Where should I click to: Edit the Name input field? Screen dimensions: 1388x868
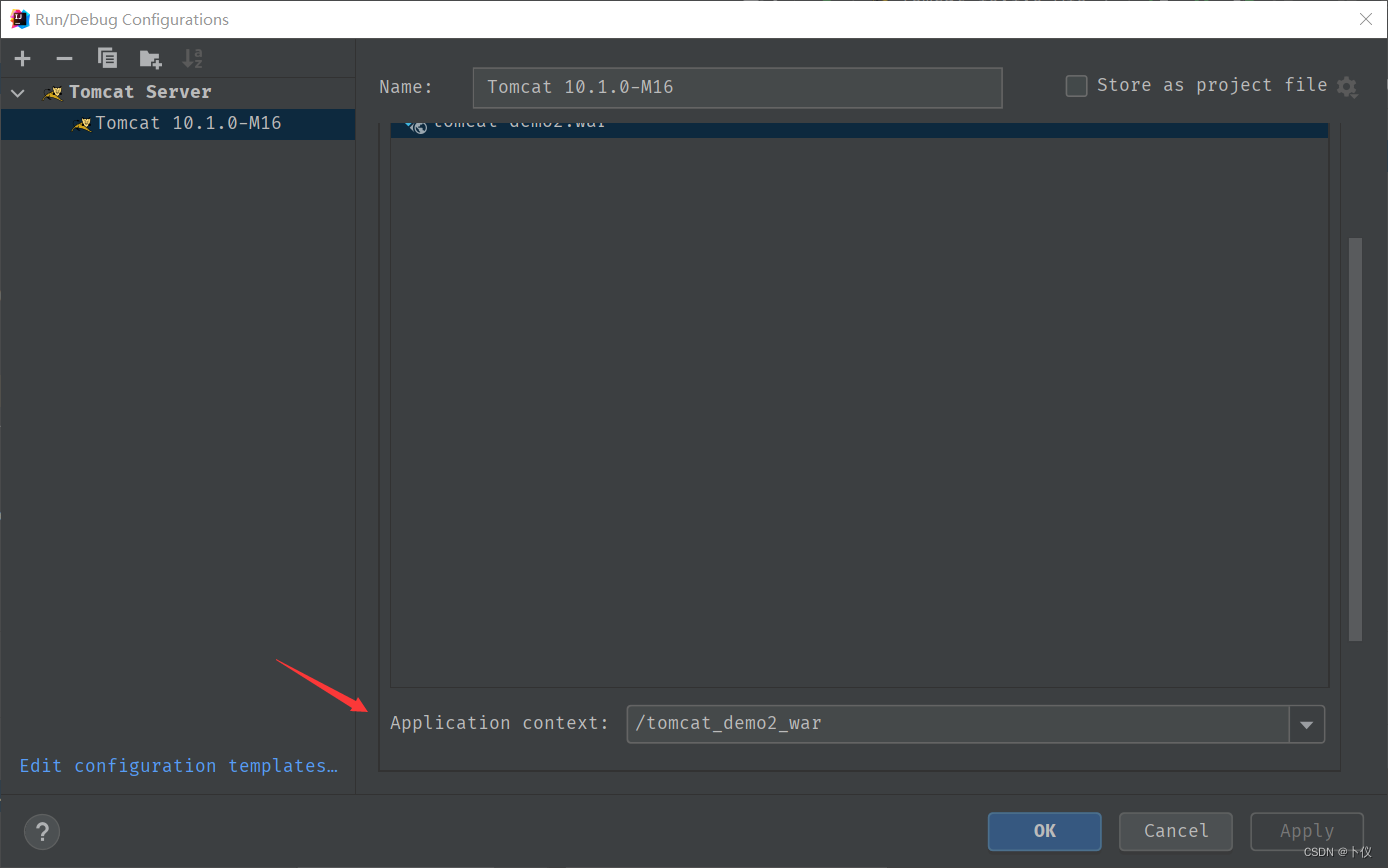click(737, 87)
